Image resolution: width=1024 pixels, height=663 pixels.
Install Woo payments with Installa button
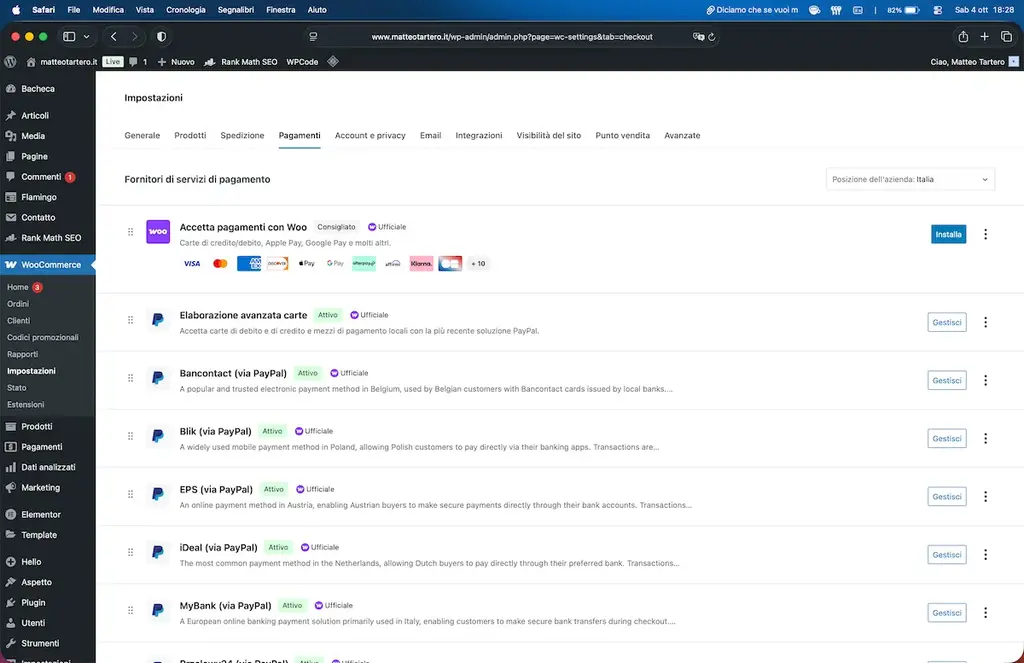[948, 234]
